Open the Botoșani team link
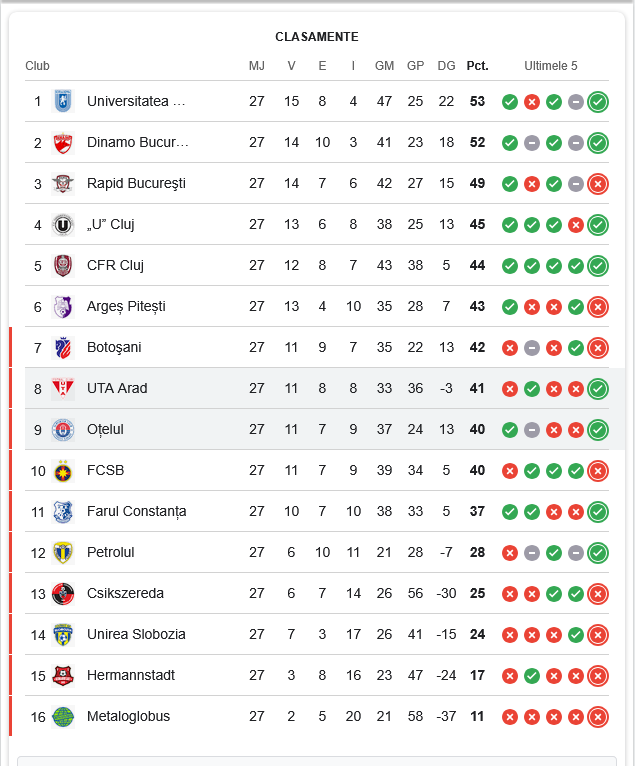Image resolution: width=635 pixels, height=766 pixels. pos(114,347)
